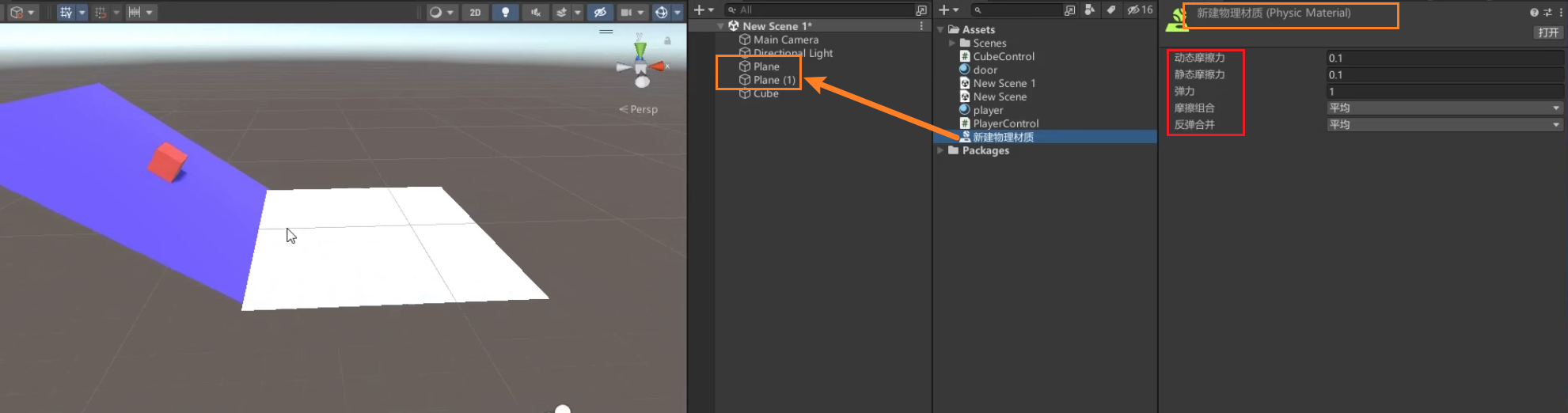Image resolution: width=1568 pixels, height=413 pixels.
Task: Toggle the scene gizmo rotation lock
Action: pyautogui.click(x=667, y=40)
